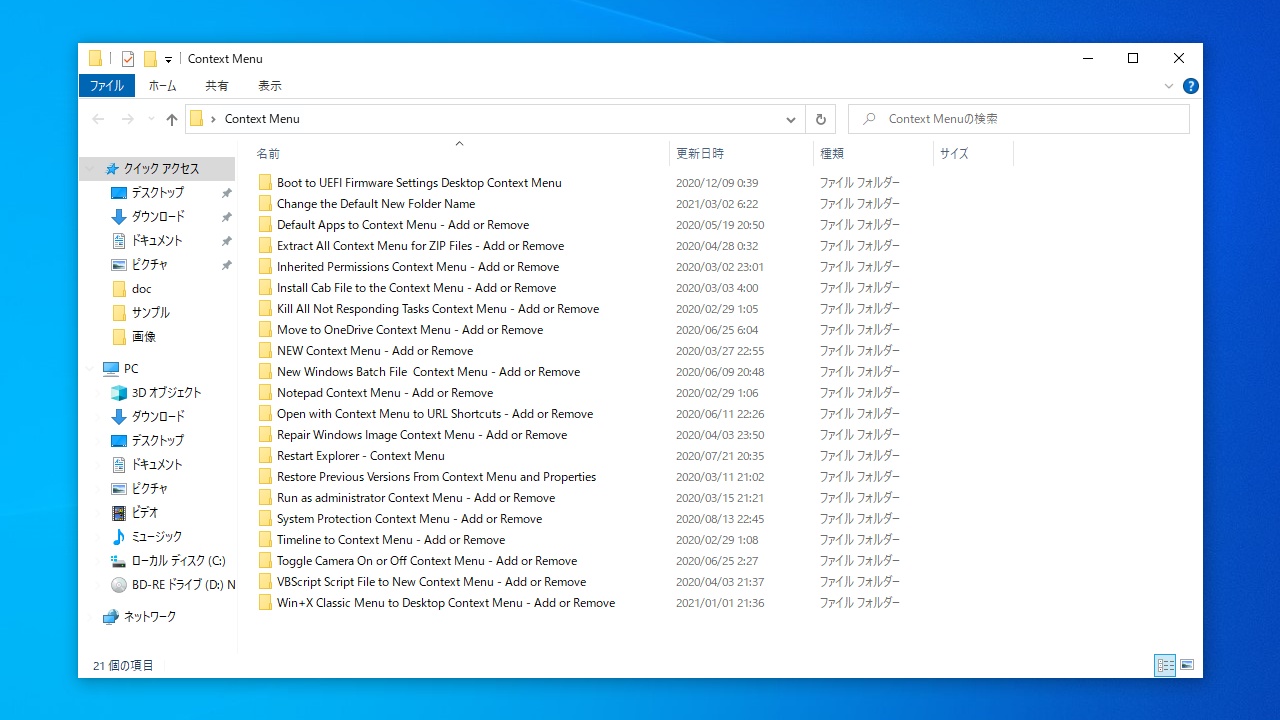Sort by the 種類 column header

pos(832,154)
